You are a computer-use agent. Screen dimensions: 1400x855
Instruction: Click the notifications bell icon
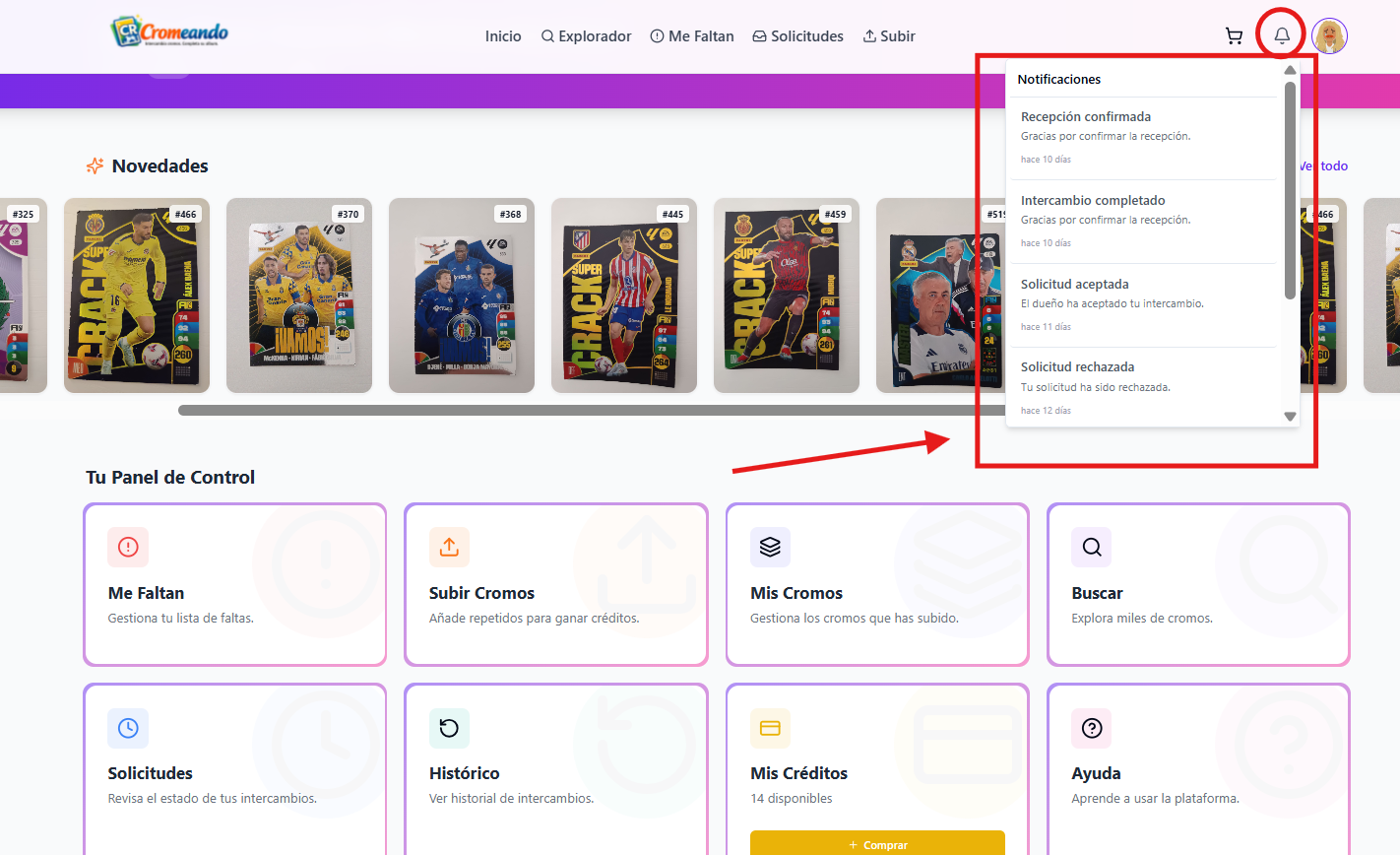pos(1281,36)
